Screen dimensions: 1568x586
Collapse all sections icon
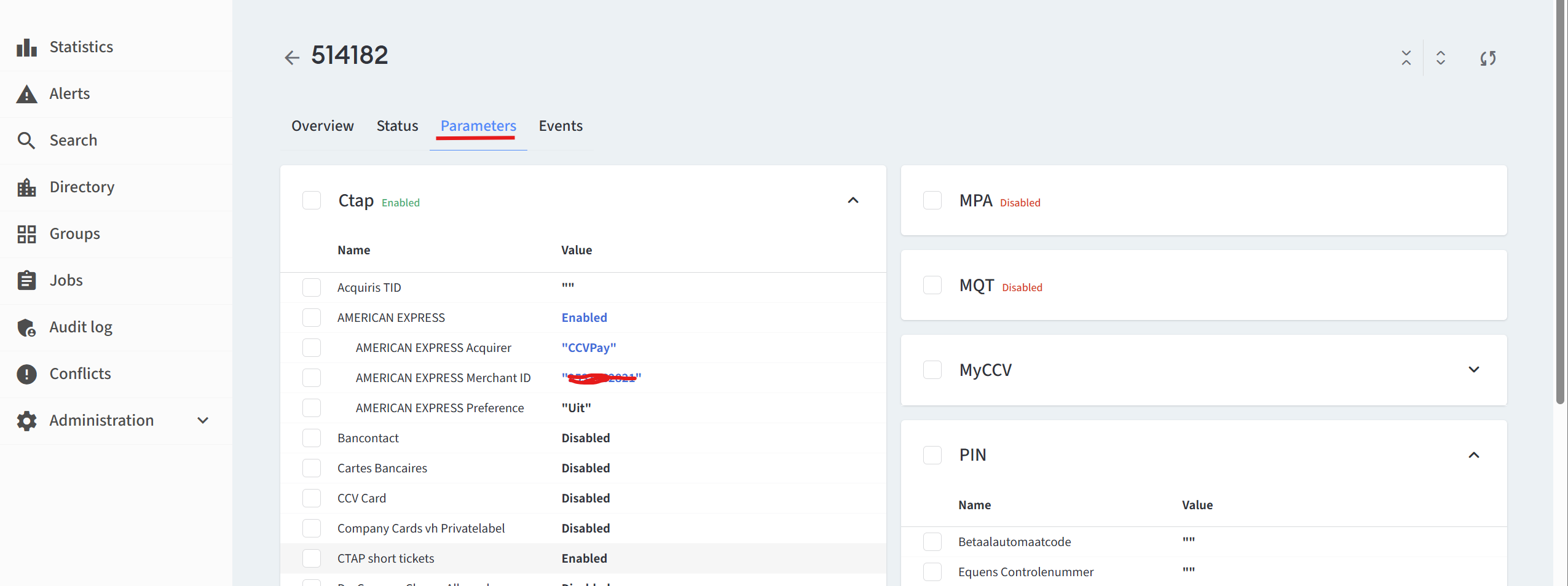(x=1406, y=58)
